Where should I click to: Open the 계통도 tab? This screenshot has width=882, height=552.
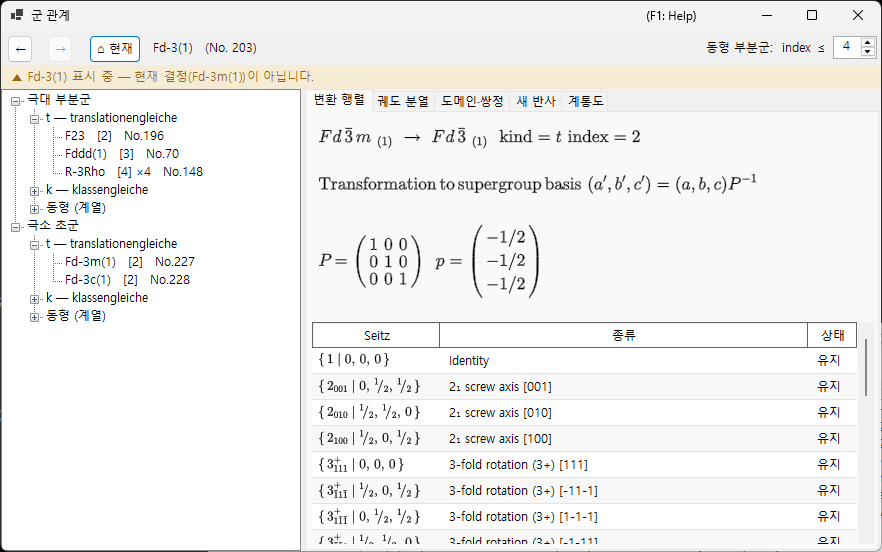click(585, 101)
